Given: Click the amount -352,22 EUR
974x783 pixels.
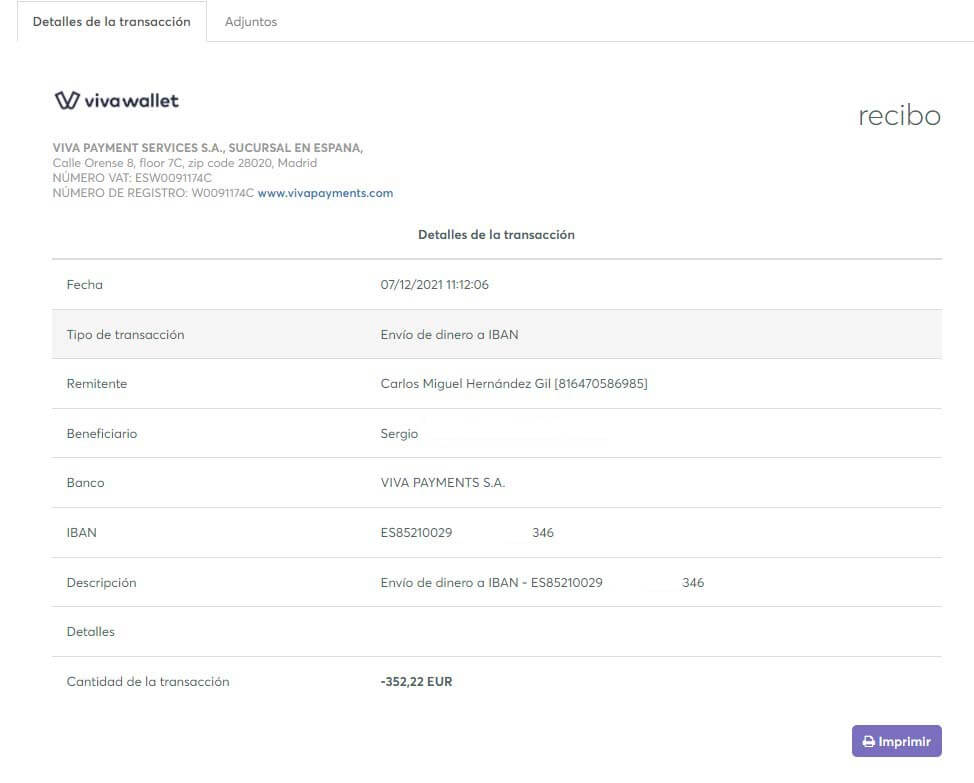Looking at the screenshot, I should coord(416,681).
